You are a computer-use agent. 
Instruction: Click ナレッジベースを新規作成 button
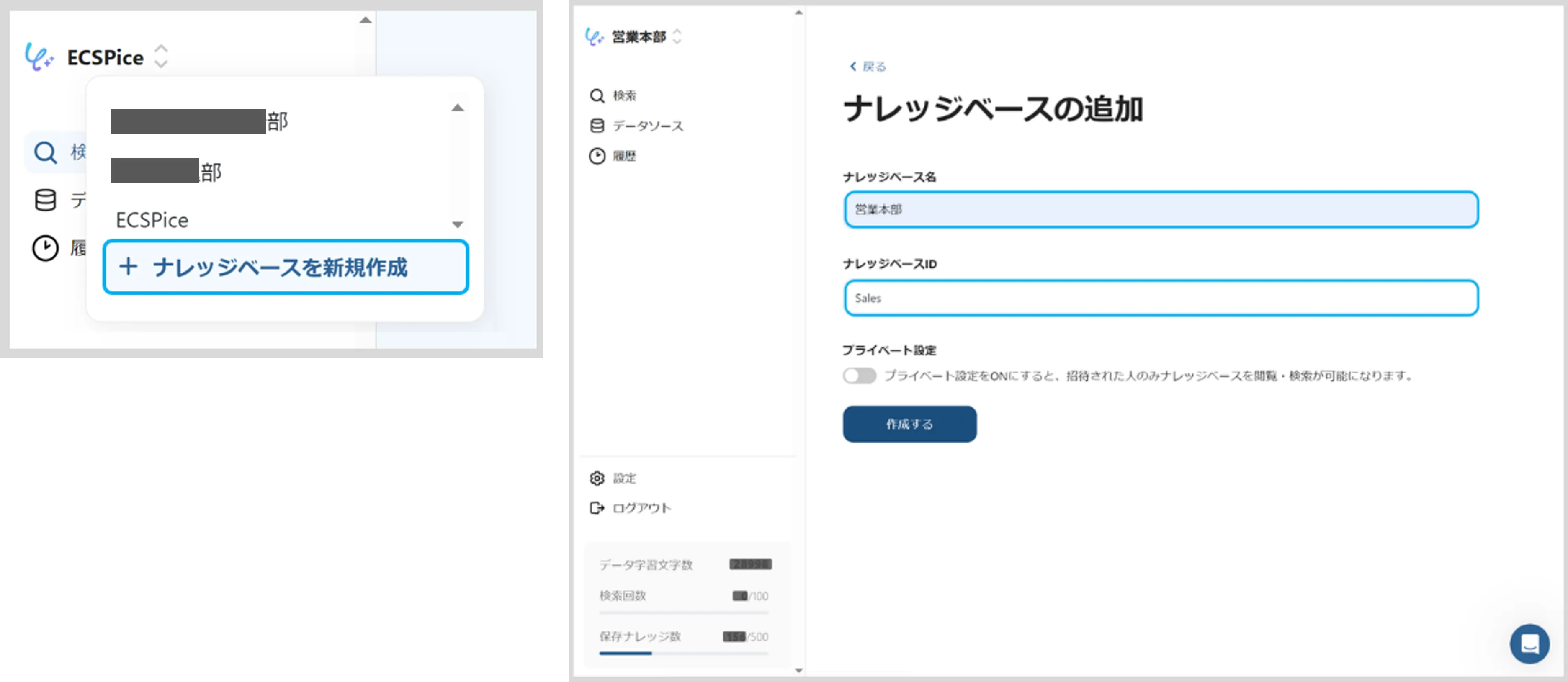(286, 267)
